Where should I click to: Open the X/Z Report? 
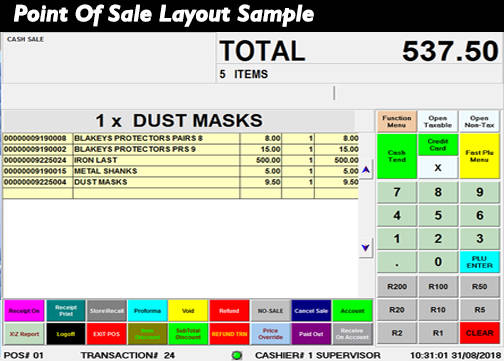point(24,334)
